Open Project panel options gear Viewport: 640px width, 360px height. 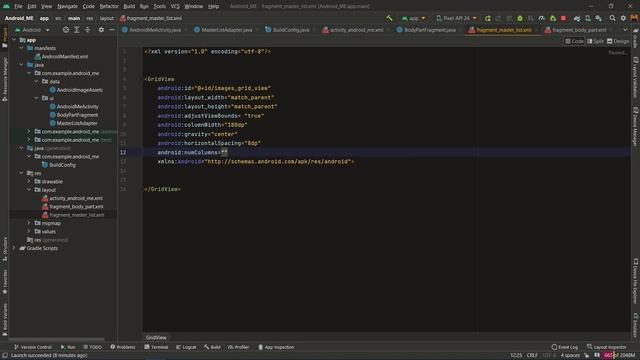pyautogui.click(x=101, y=30)
